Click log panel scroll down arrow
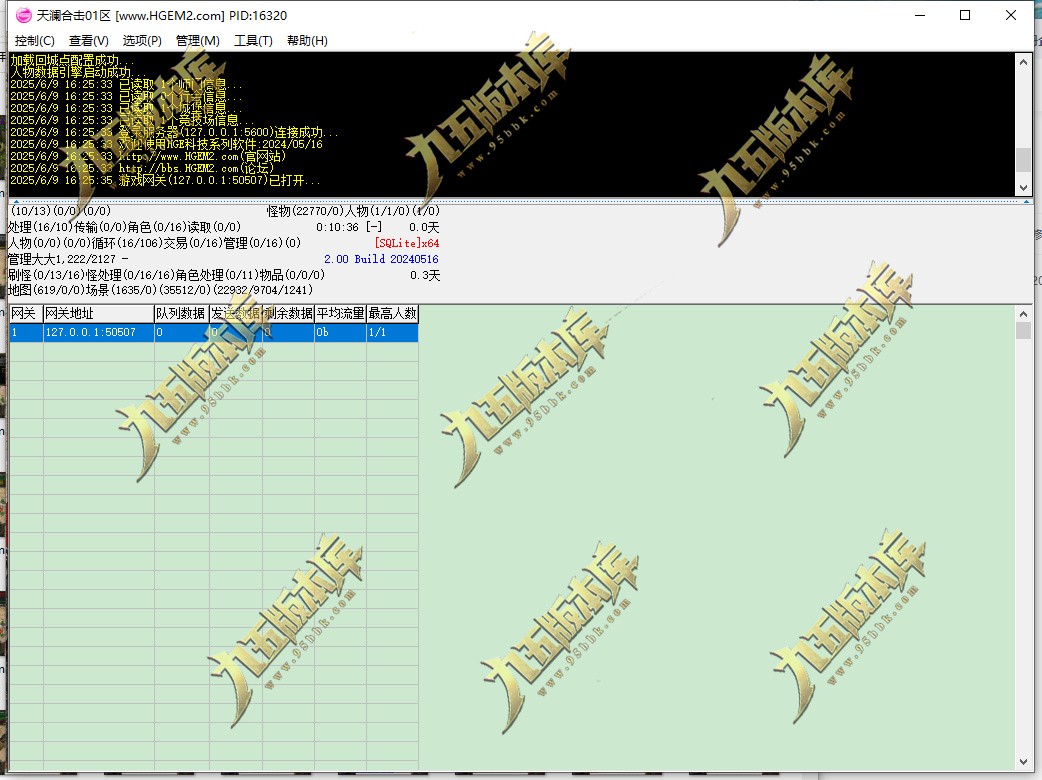 pyautogui.click(x=1023, y=188)
